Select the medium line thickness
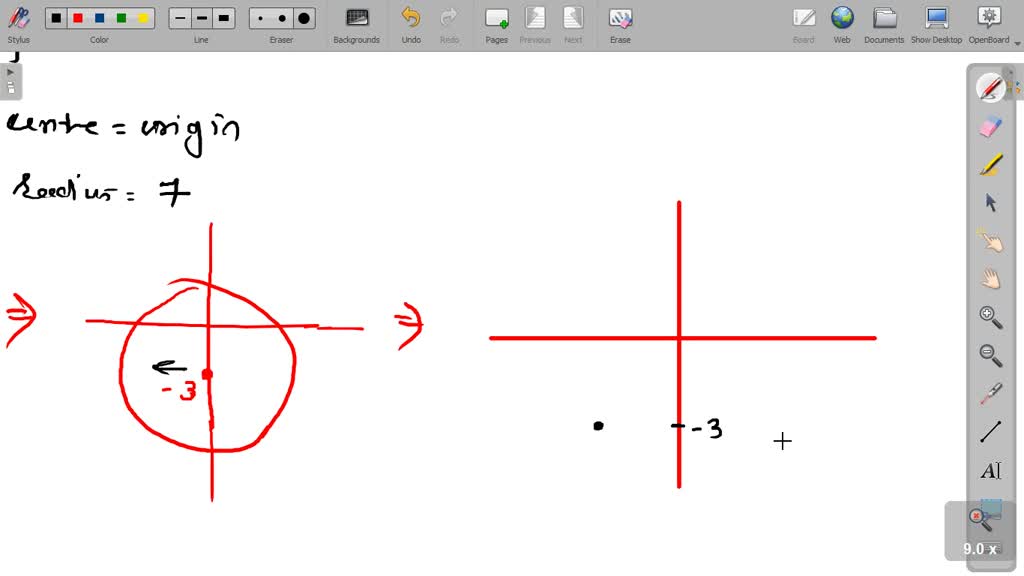The image size is (1024, 576). click(201, 17)
